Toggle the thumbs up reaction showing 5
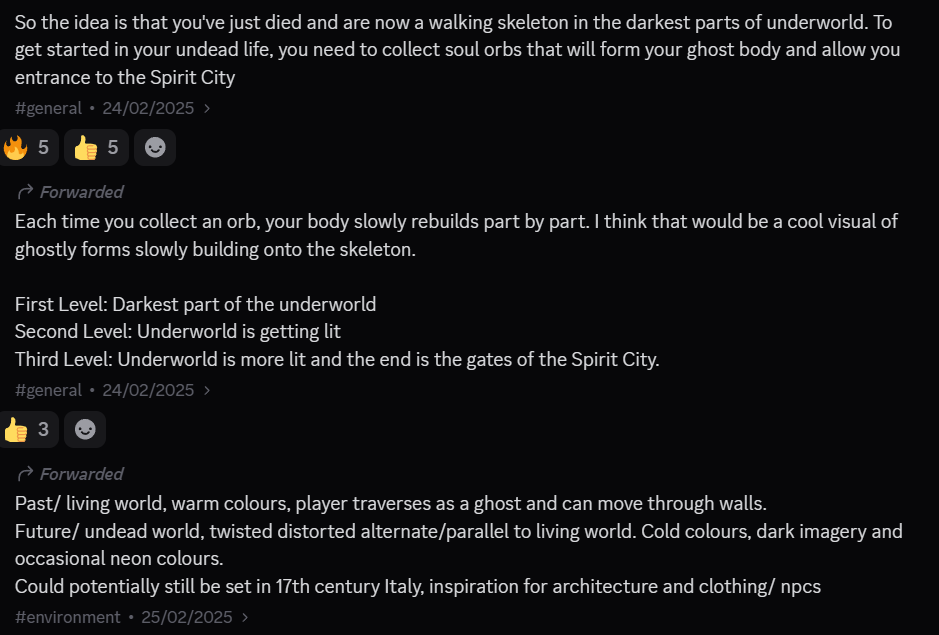This screenshot has width=939, height=635. [96, 147]
